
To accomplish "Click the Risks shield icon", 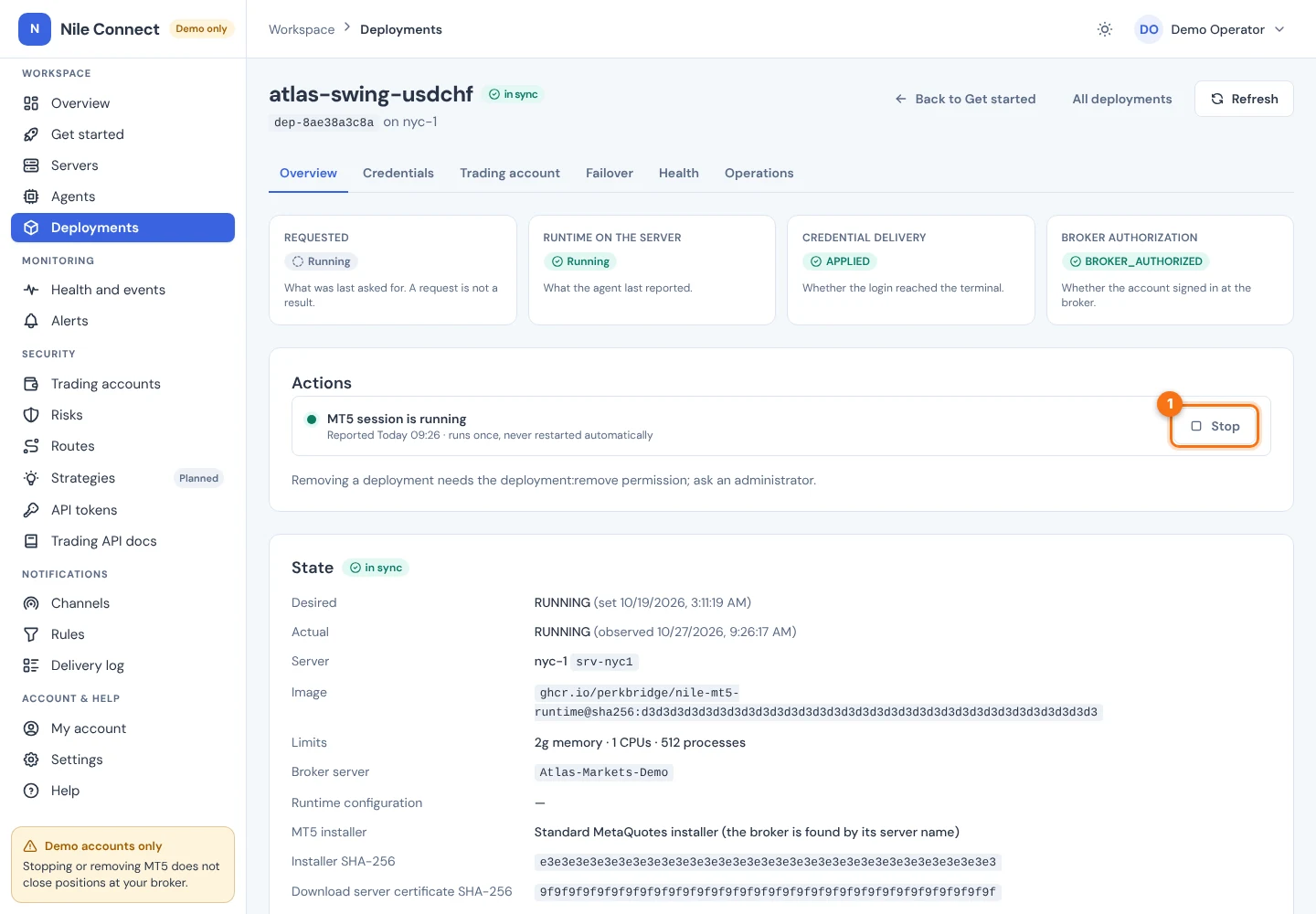I will click(x=31, y=415).
